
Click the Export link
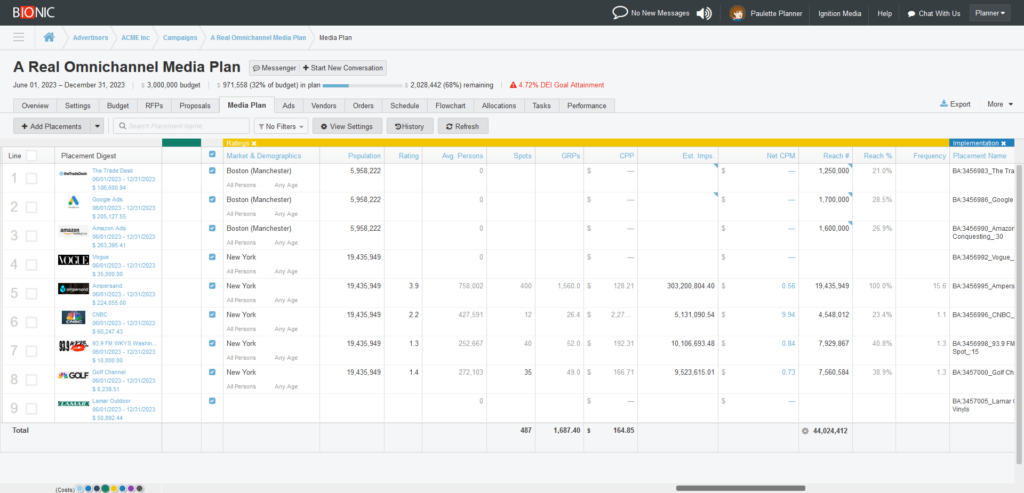(955, 104)
